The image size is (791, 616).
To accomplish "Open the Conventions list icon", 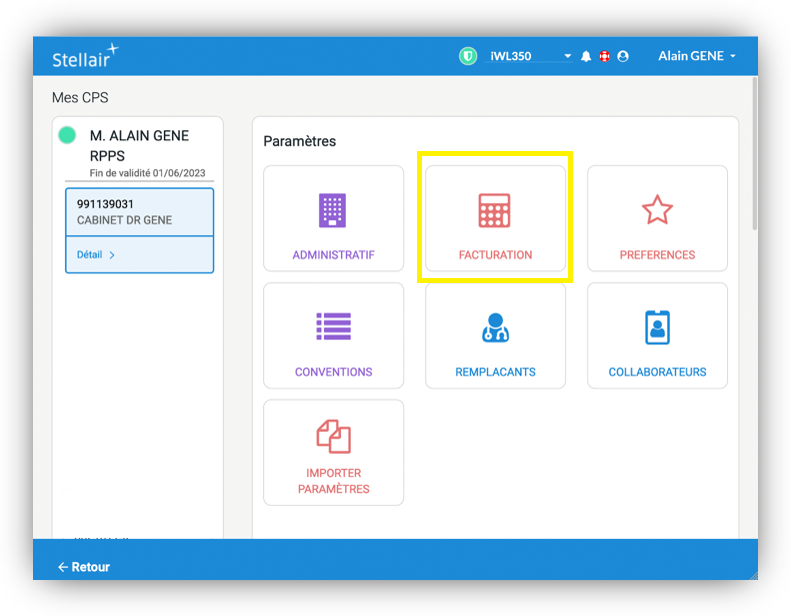I will pos(333,327).
